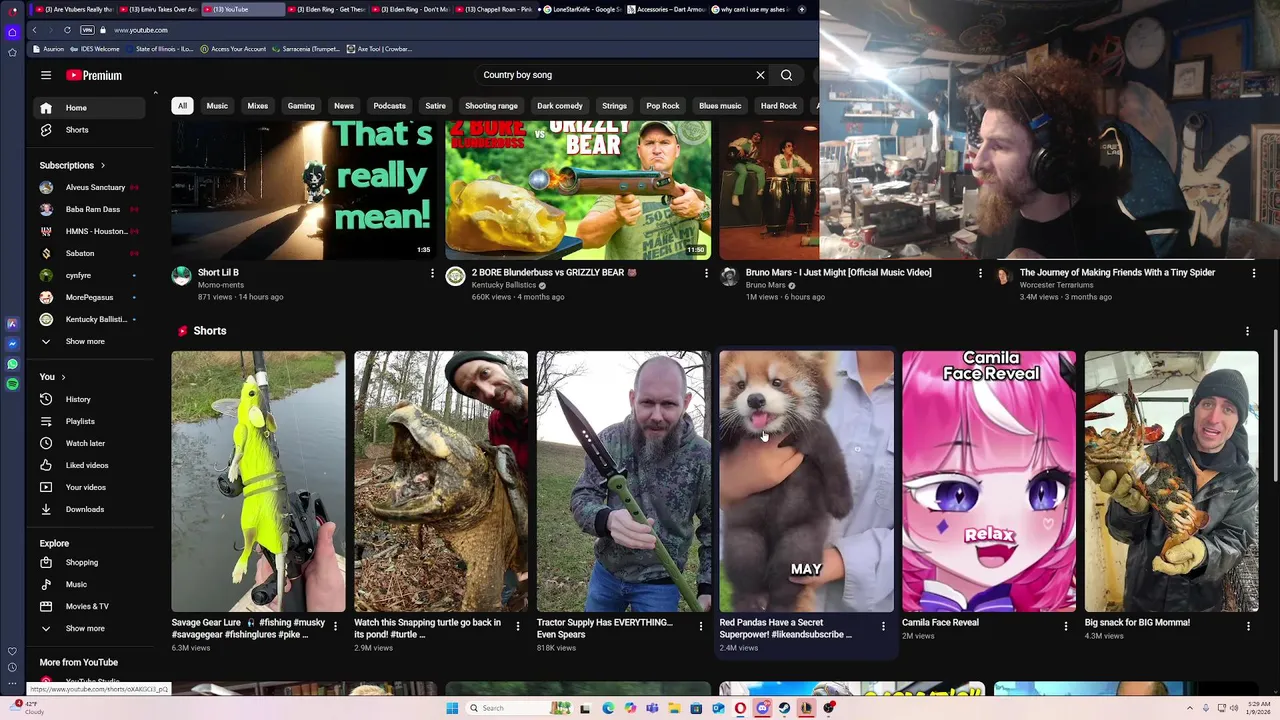1280x720 pixels.
Task: Open Sabaton channel subscription
Action: coord(91,253)
